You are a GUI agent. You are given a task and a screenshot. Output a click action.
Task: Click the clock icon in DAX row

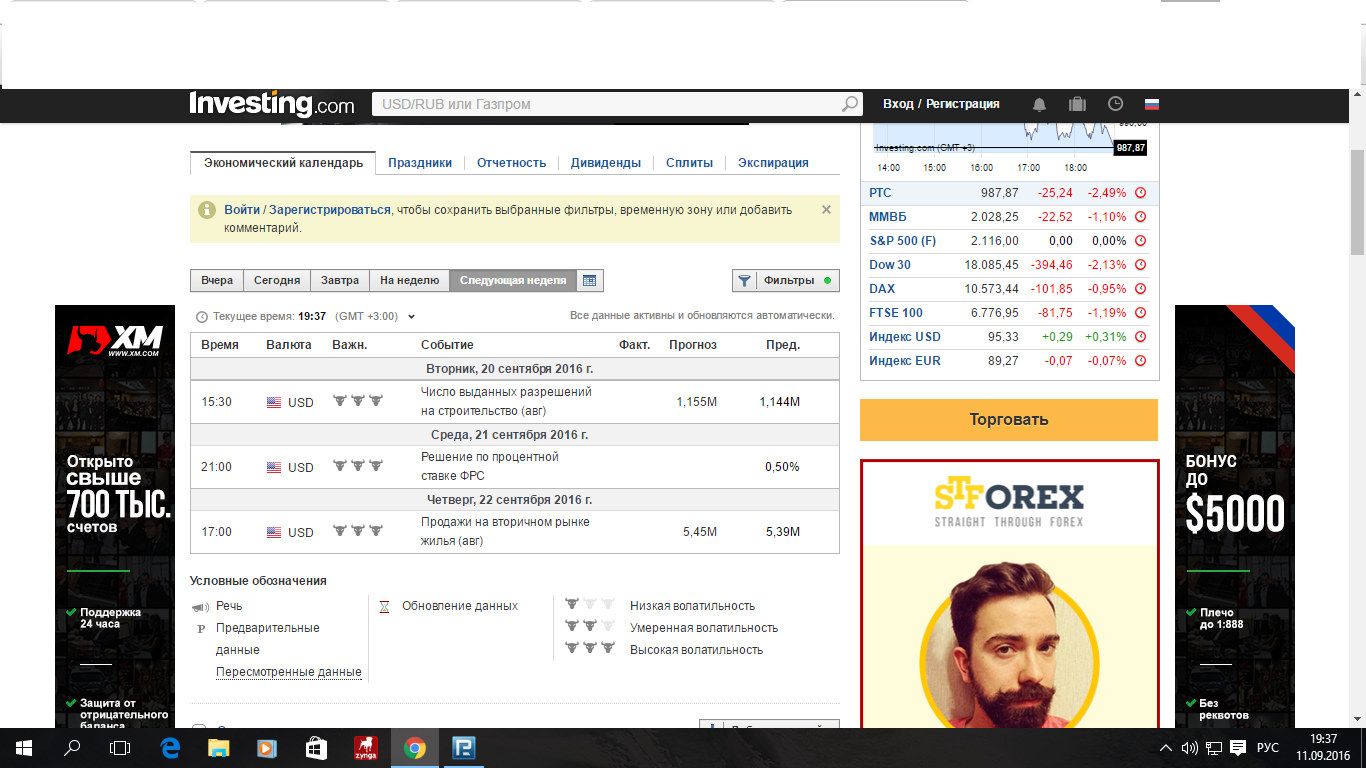pyautogui.click(x=1140, y=289)
